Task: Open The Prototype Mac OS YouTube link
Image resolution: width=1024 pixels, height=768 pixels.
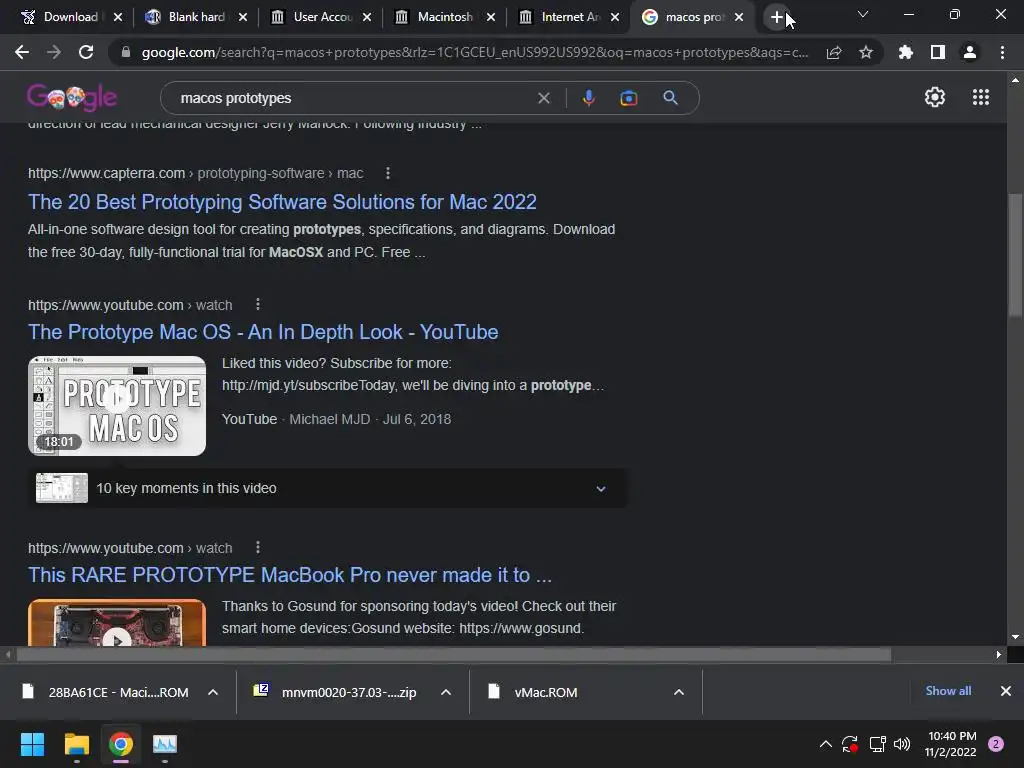Action: tap(263, 332)
